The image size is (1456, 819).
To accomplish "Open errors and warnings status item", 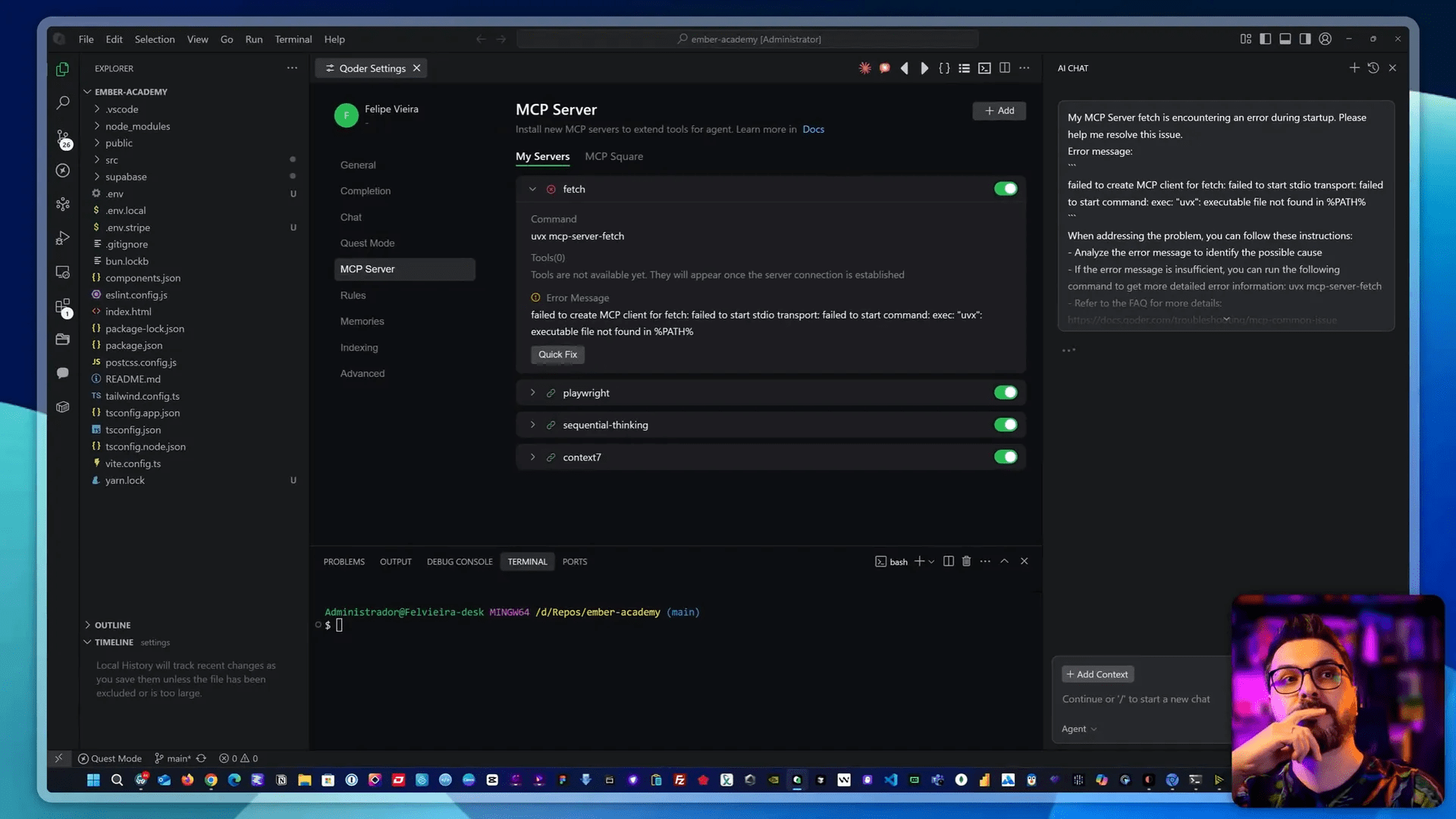I will [239, 758].
